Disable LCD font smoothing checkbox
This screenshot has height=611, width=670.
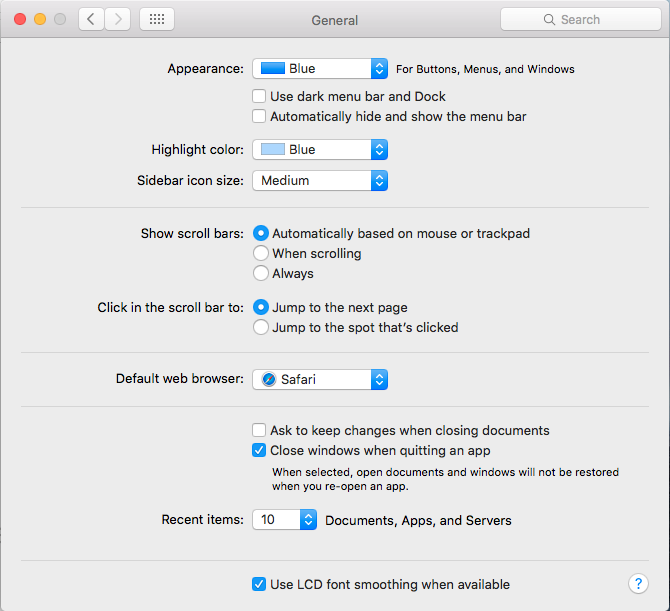[x=259, y=584]
